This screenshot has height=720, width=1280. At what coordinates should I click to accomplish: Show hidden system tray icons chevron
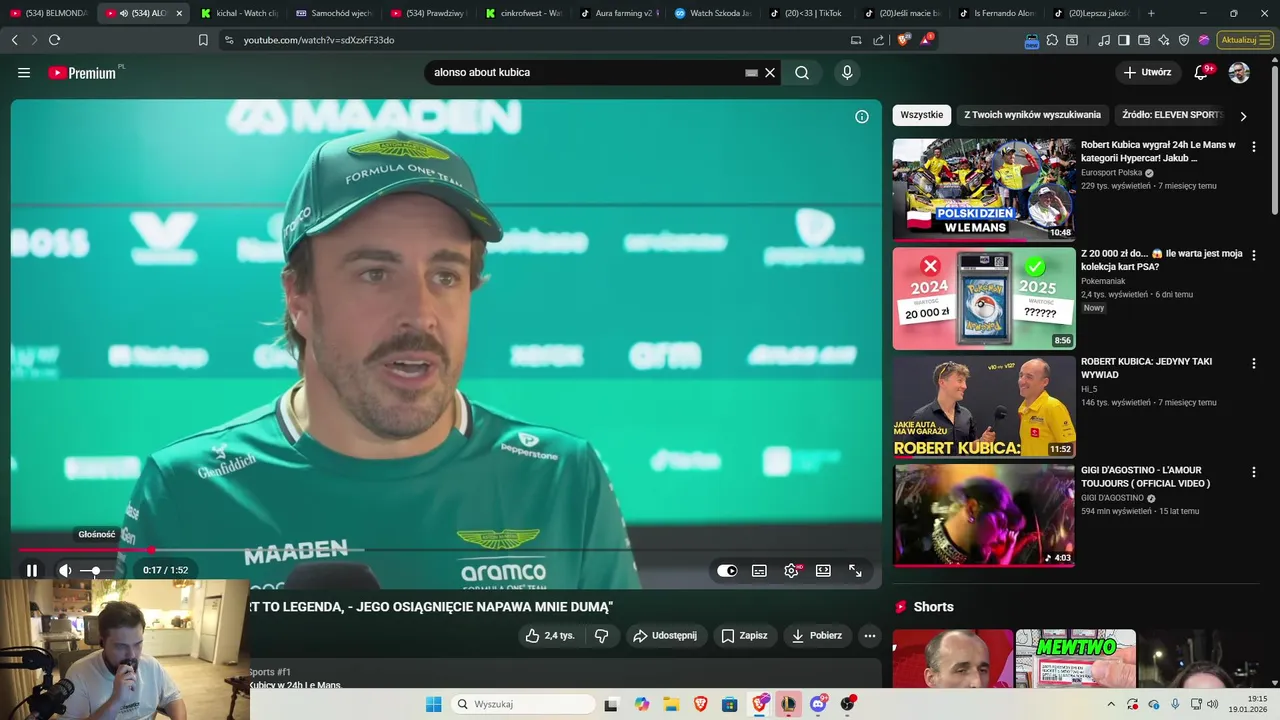click(1110, 704)
